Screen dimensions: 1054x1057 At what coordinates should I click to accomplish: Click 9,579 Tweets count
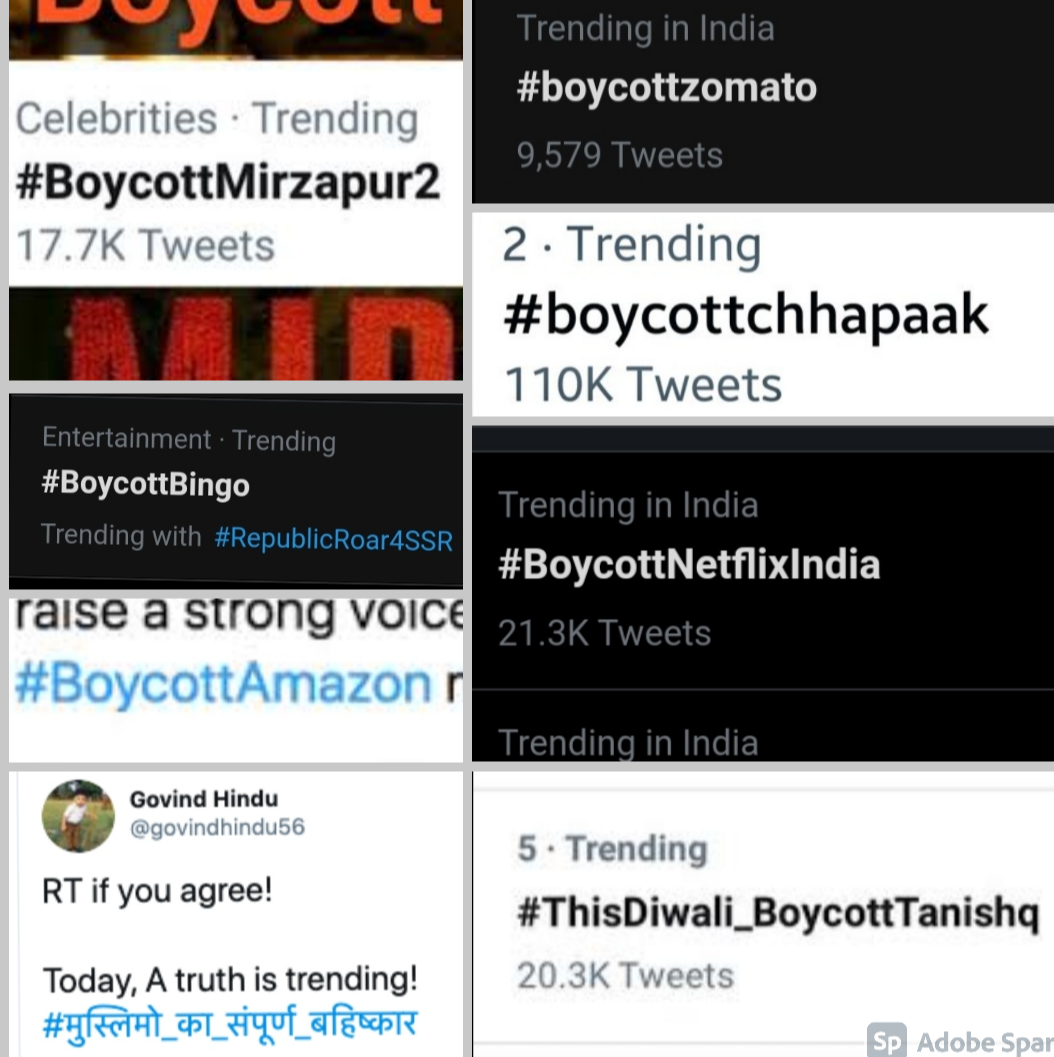coord(619,155)
